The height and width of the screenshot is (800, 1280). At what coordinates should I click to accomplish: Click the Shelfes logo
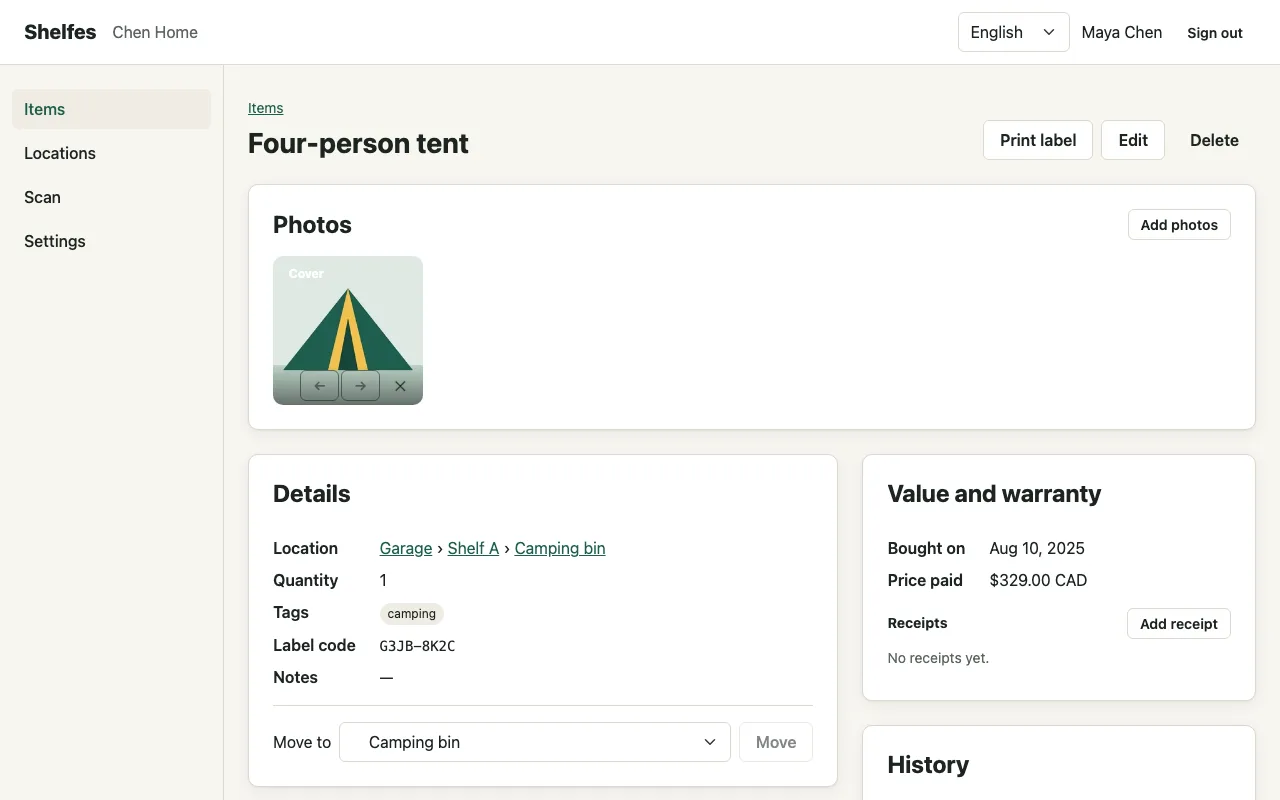click(x=60, y=32)
